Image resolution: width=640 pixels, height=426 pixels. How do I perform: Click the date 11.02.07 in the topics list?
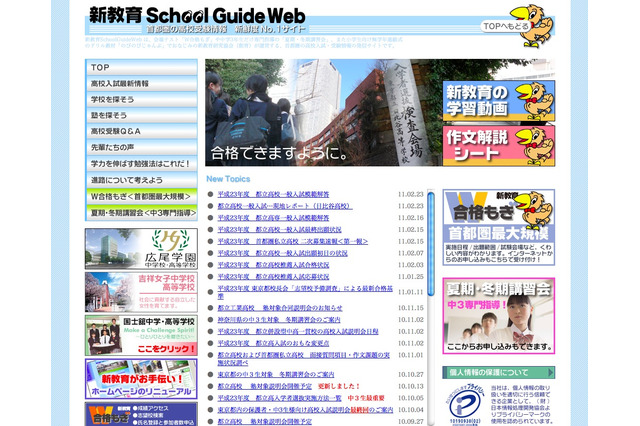point(411,253)
